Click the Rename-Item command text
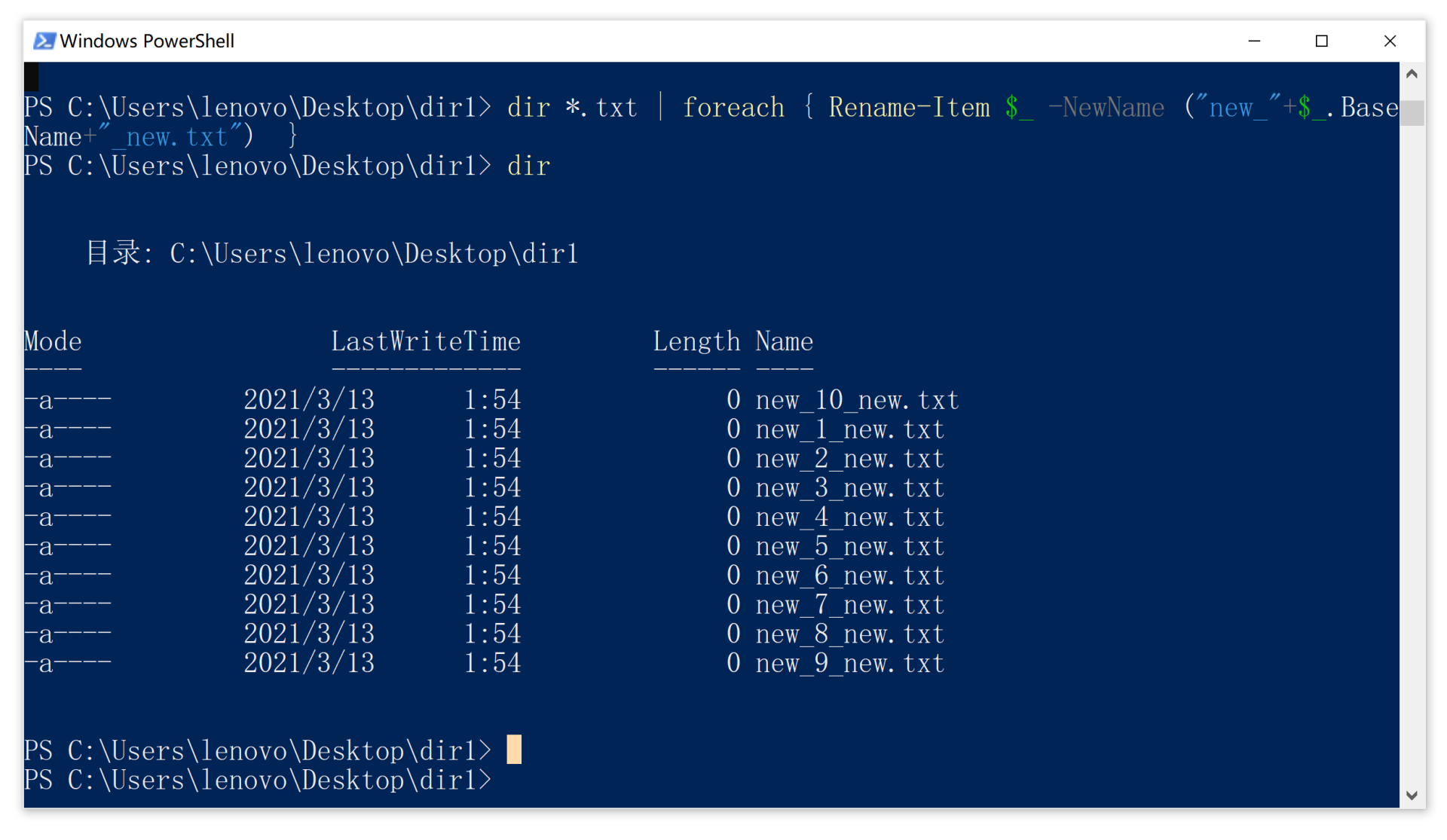This screenshot has width=1447, height=840. [x=909, y=108]
